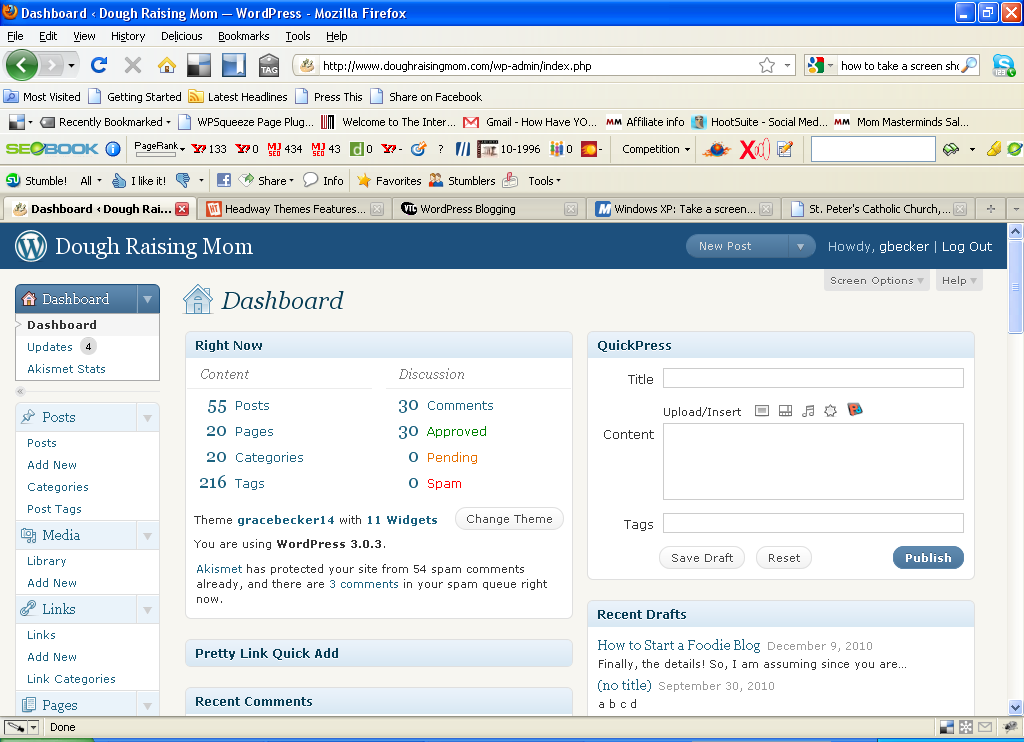Click the add image upload icon in QuickPress

point(761,411)
